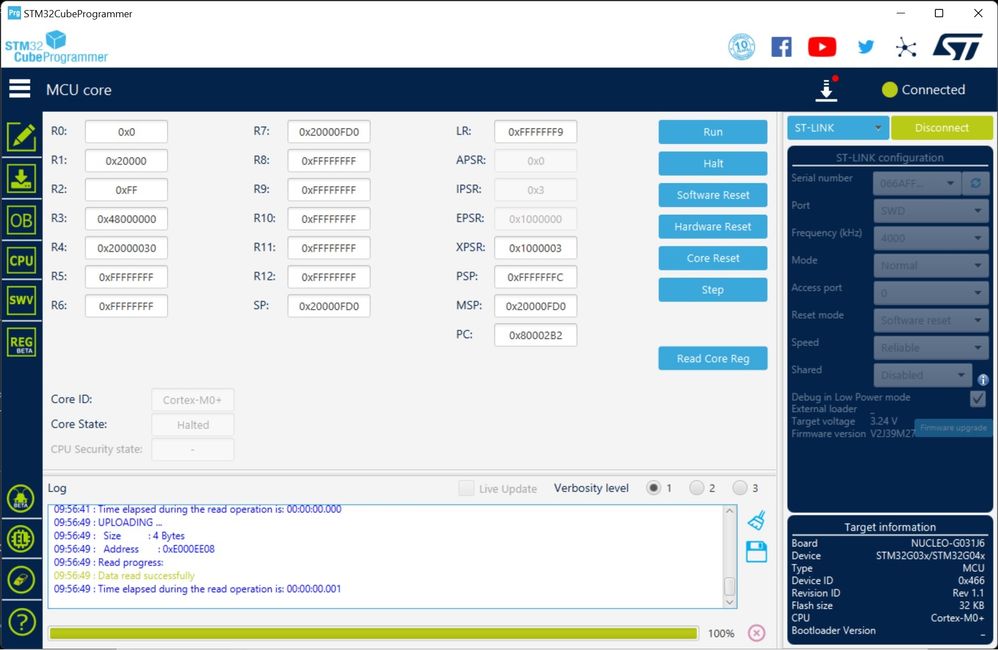Viewport: 998px width, 650px height.
Task: Click the Software Reset button
Action: tap(713, 195)
